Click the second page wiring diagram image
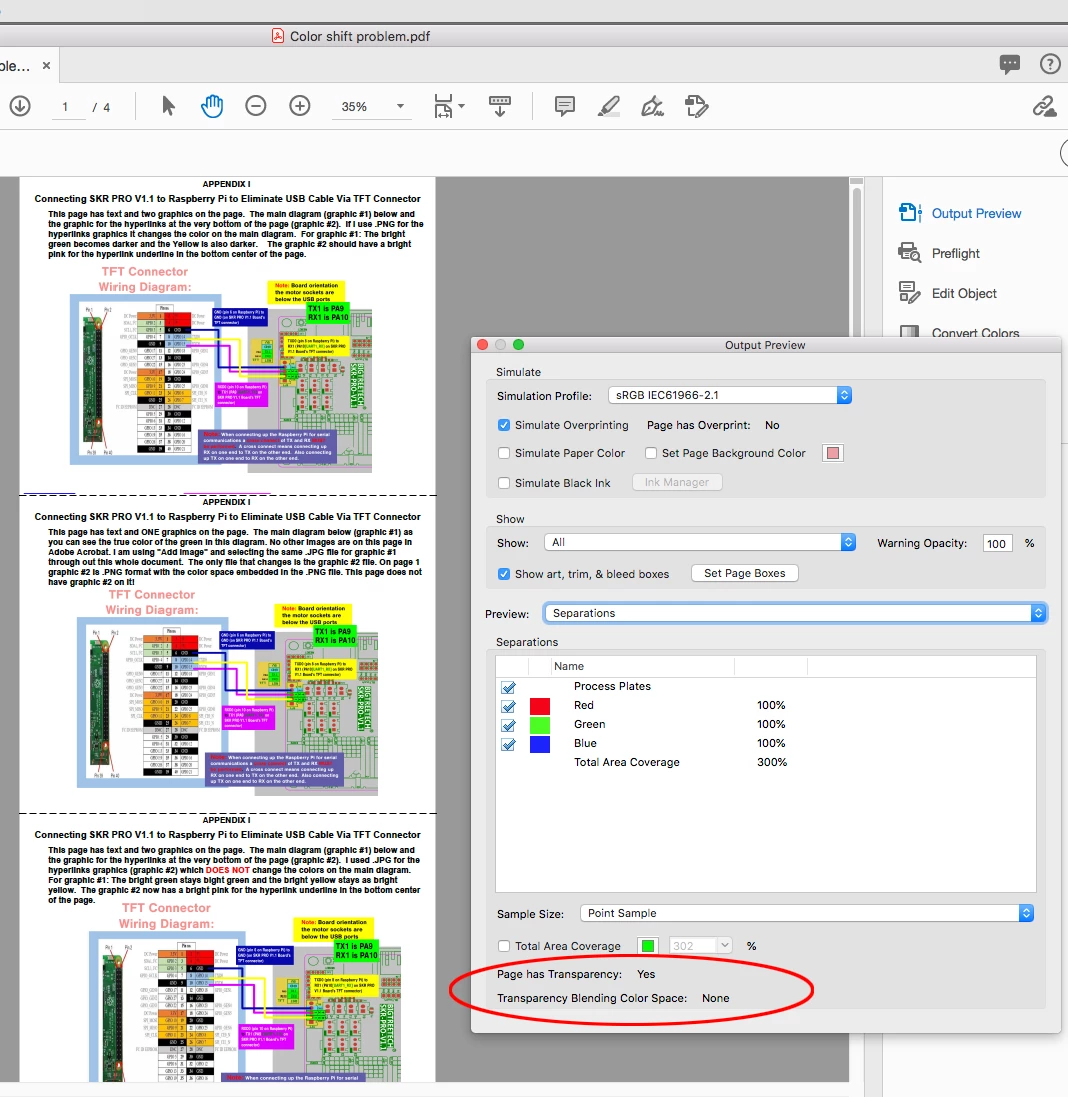Image resolution: width=1068 pixels, height=1097 pixels. point(227,700)
